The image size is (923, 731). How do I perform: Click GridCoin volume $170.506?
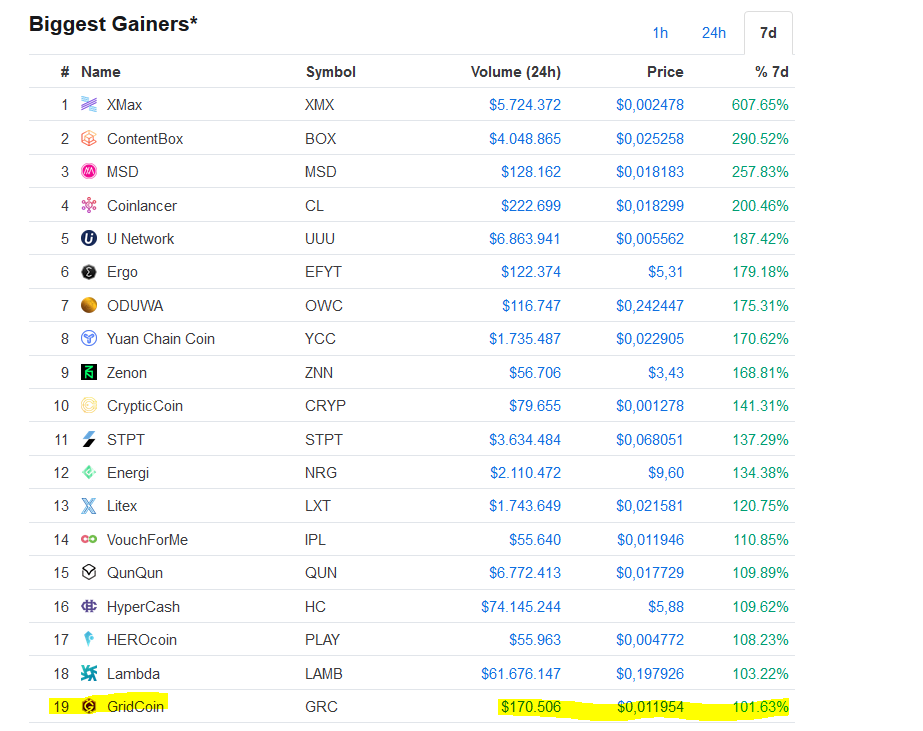point(530,706)
